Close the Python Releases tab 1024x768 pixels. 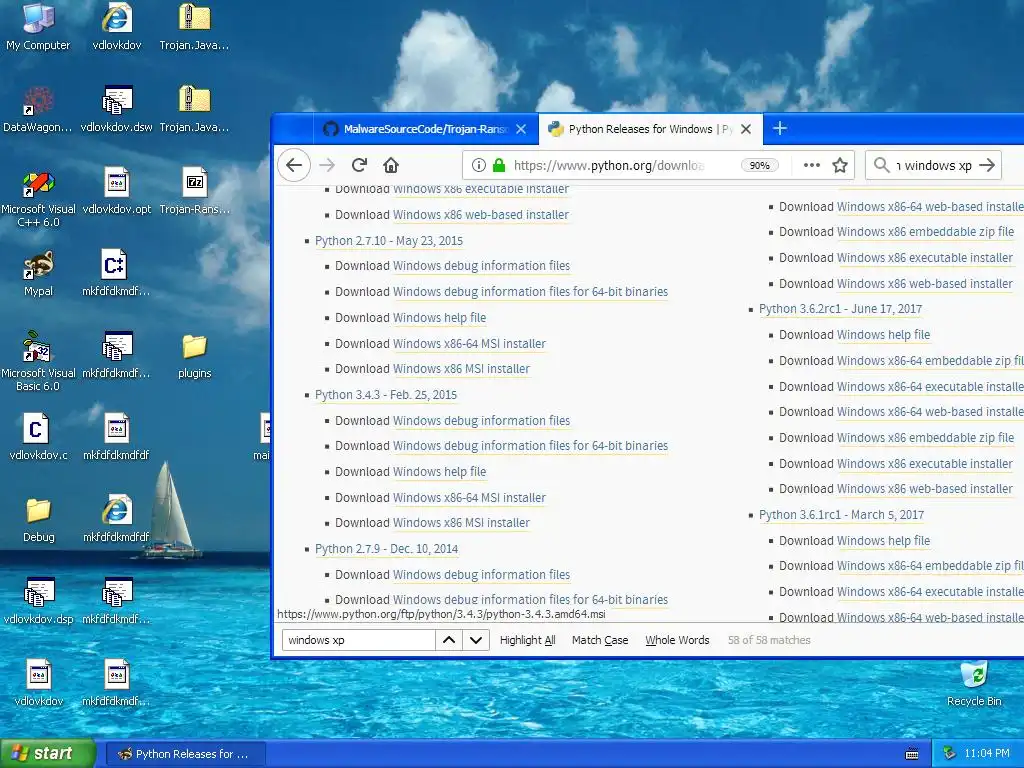click(746, 129)
